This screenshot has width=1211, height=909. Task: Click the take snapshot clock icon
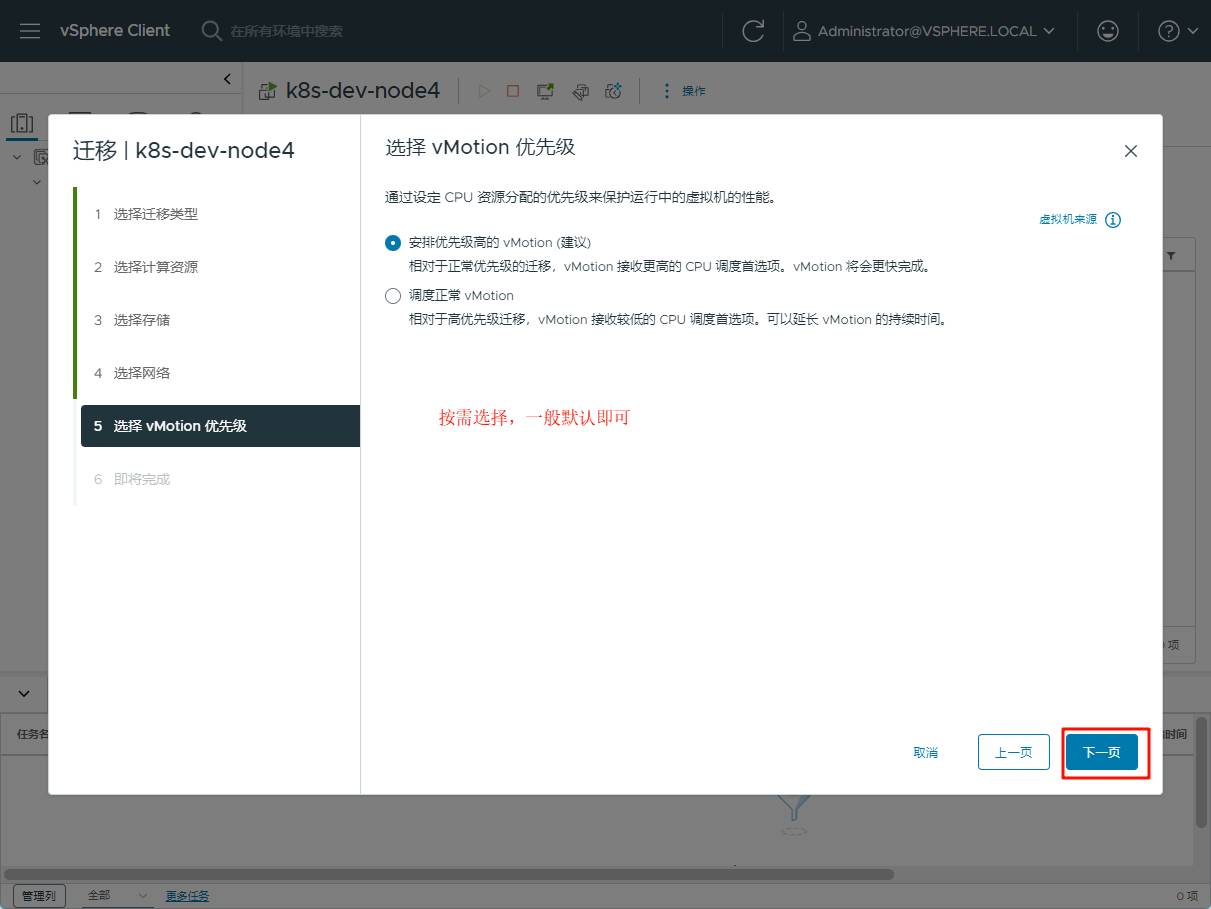click(614, 91)
